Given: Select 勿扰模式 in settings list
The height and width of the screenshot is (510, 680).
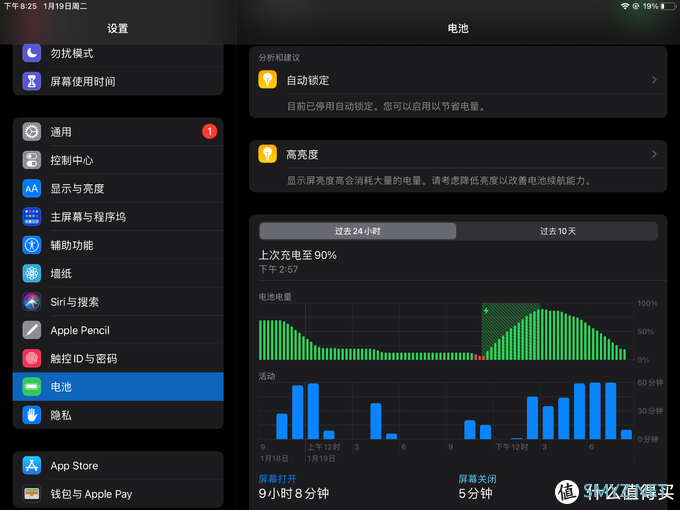Looking at the screenshot, I should (118, 53).
